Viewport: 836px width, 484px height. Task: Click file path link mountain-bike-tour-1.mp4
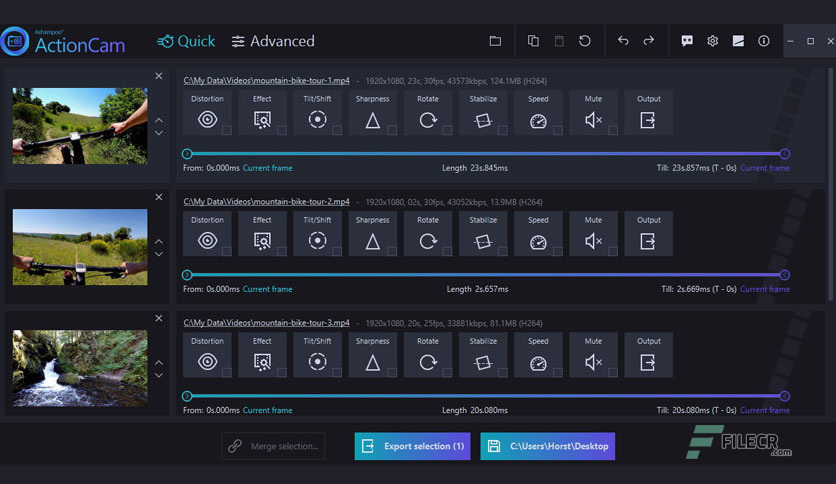coord(267,80)
